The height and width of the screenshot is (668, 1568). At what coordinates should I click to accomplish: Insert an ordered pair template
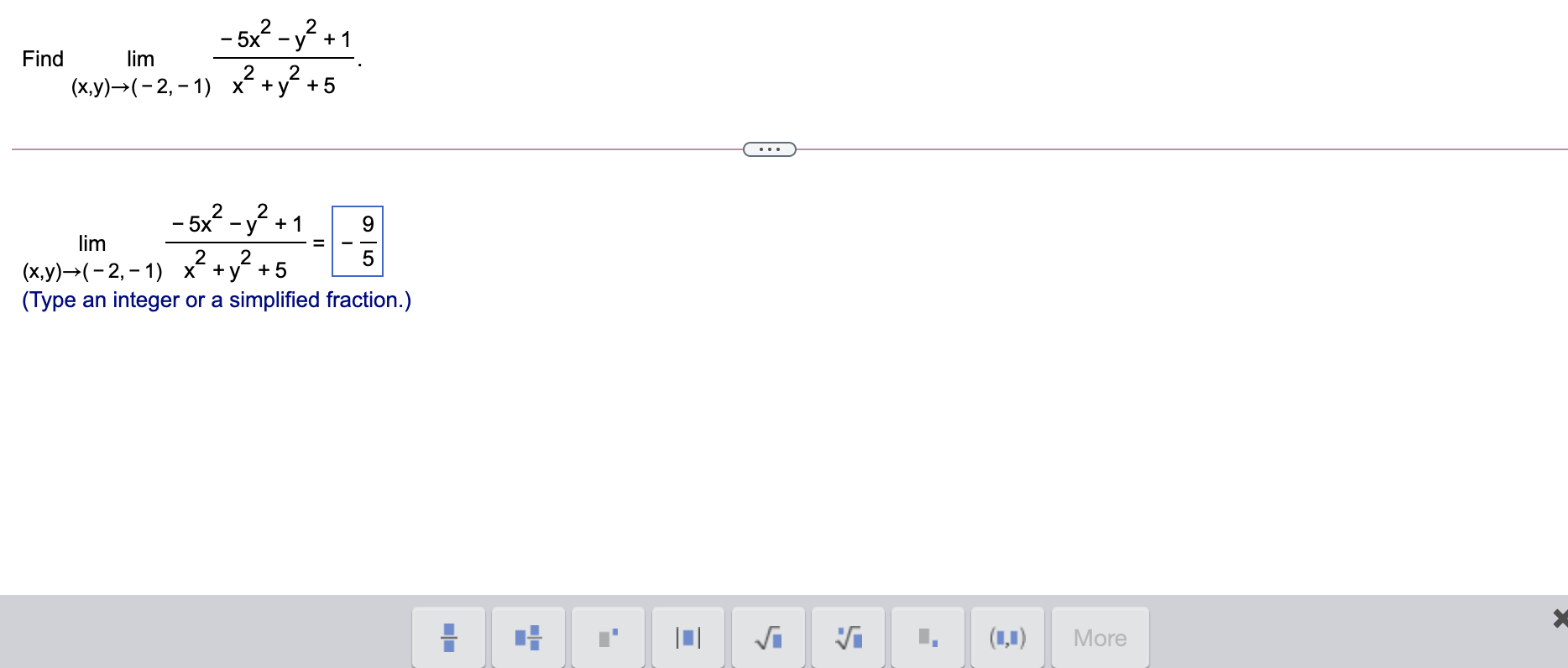click(1007, 638)
